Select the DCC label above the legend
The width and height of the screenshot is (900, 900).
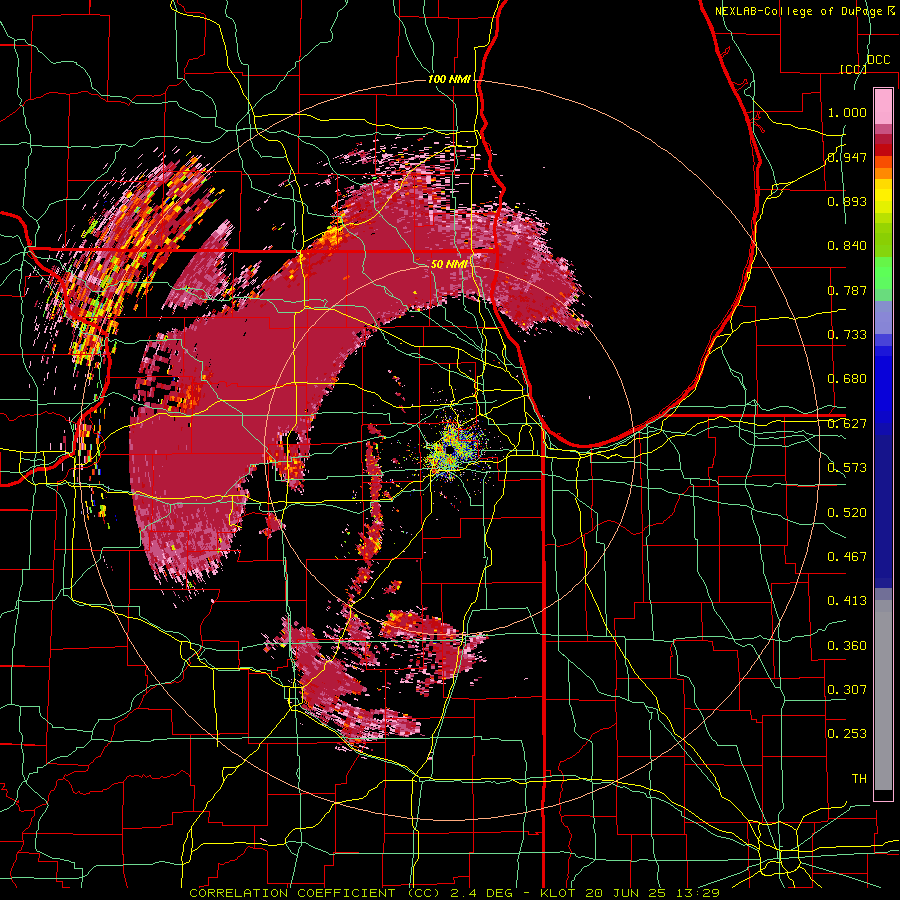pos(878,60)
